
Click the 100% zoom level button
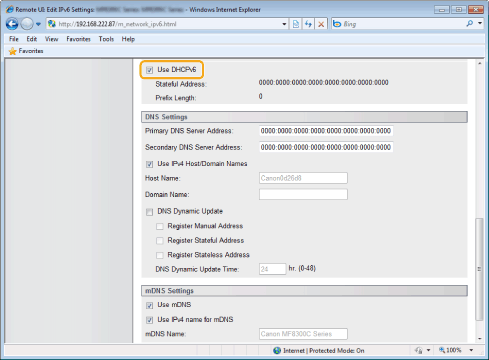coord(451,350)
